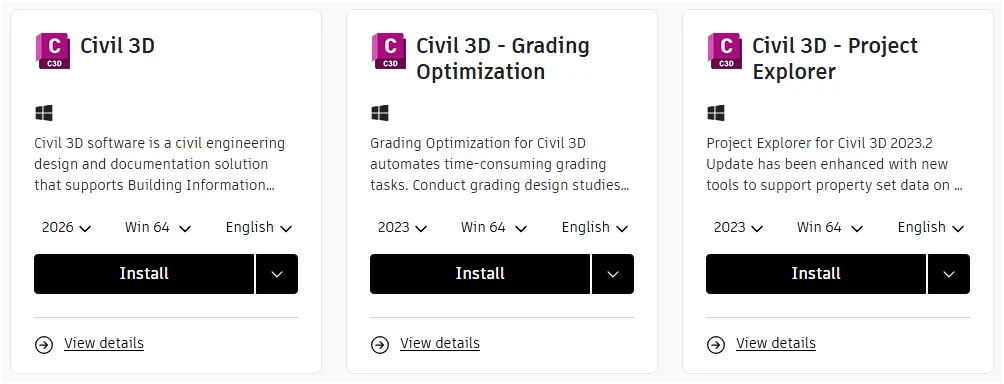Open View details link for Civil 3D
1004x384 pixels.
(104, 343)
